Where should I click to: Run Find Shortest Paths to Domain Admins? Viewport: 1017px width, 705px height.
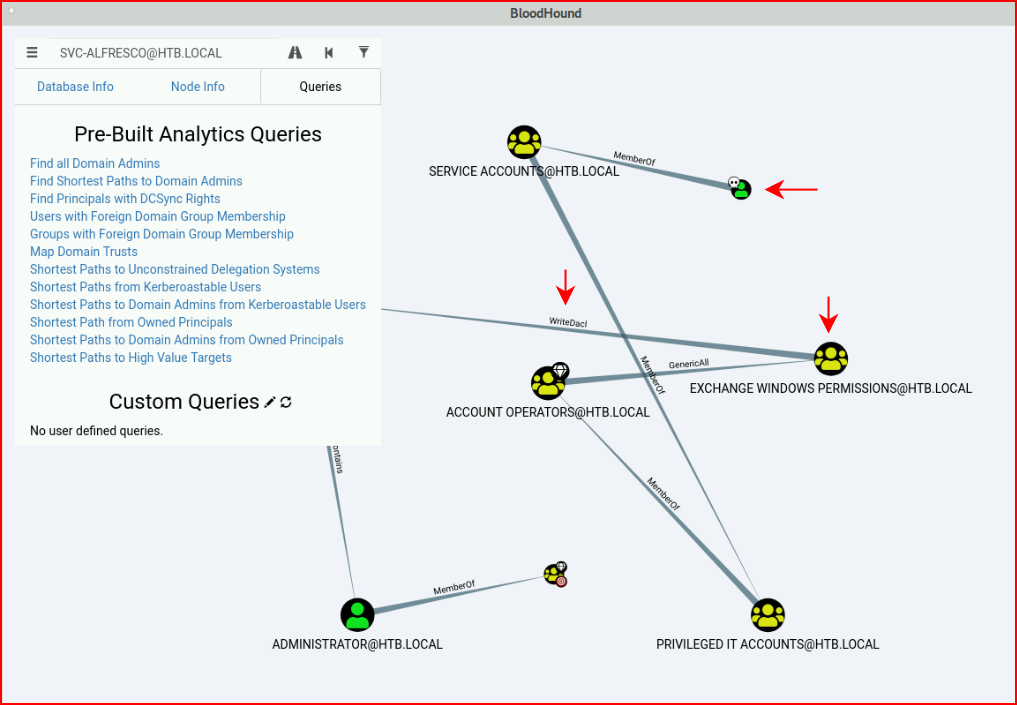click(x=136, y=181)
